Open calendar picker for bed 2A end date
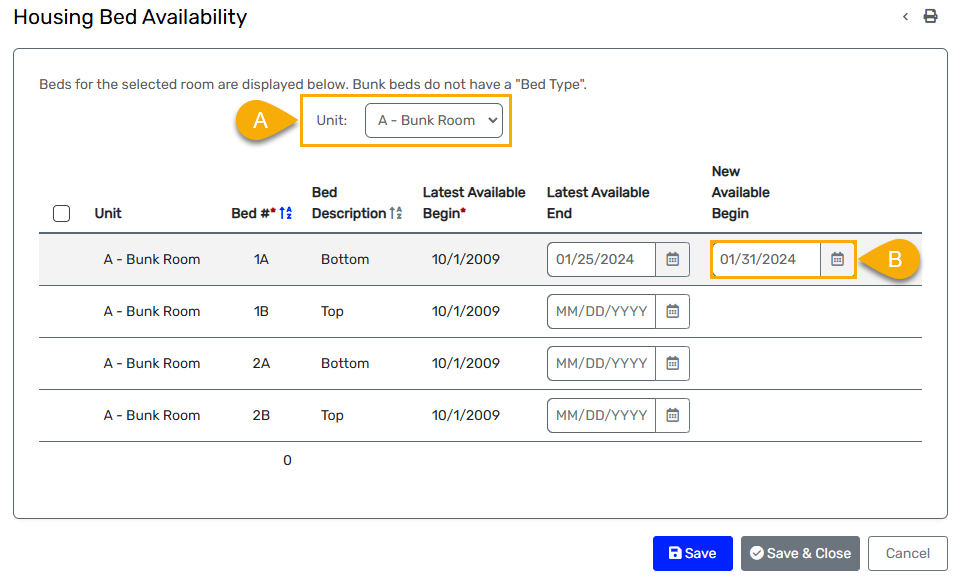The height and width of the screenshot is (577, 963). (673, 363)
